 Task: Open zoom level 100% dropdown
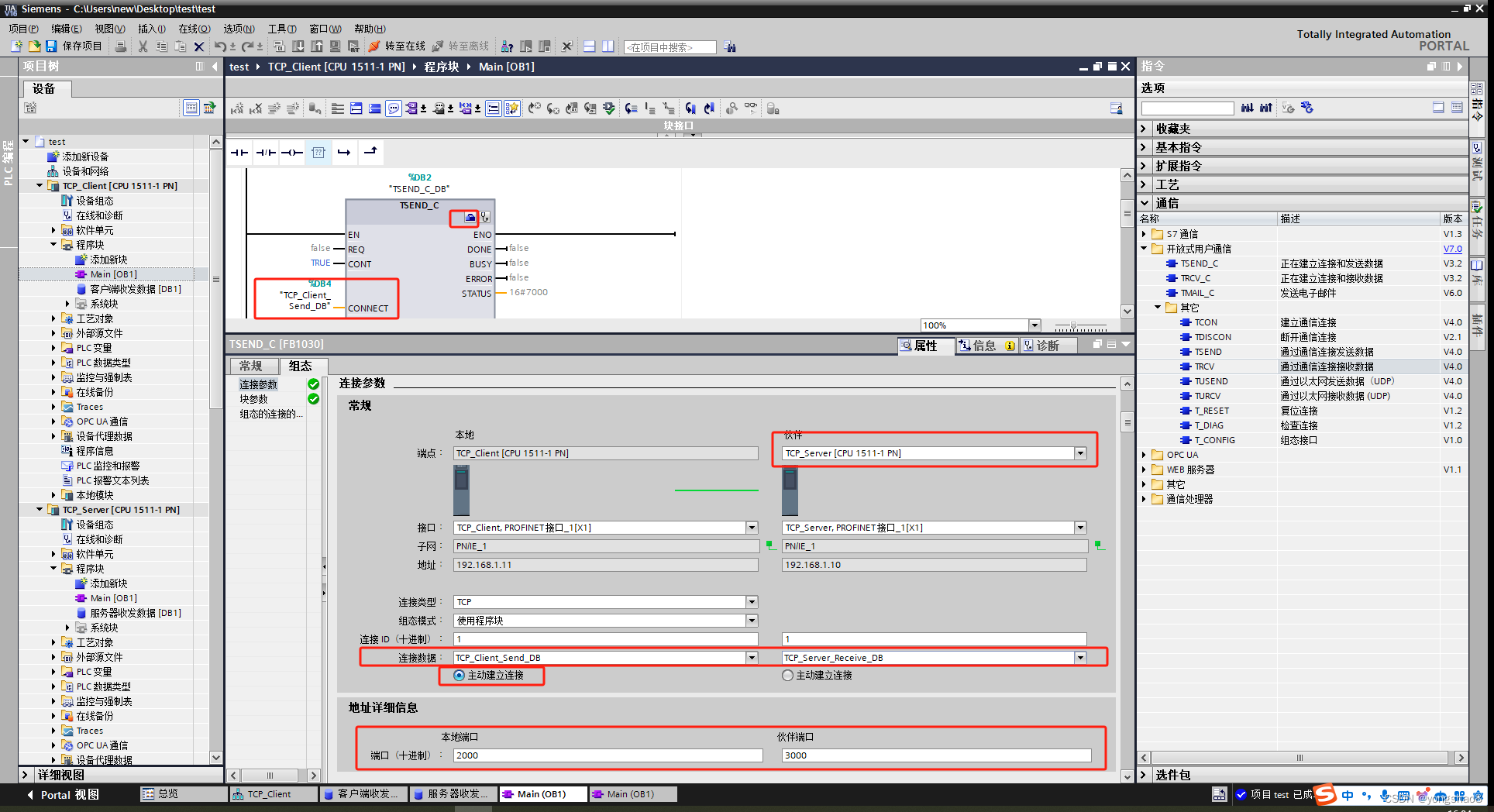1034,325
